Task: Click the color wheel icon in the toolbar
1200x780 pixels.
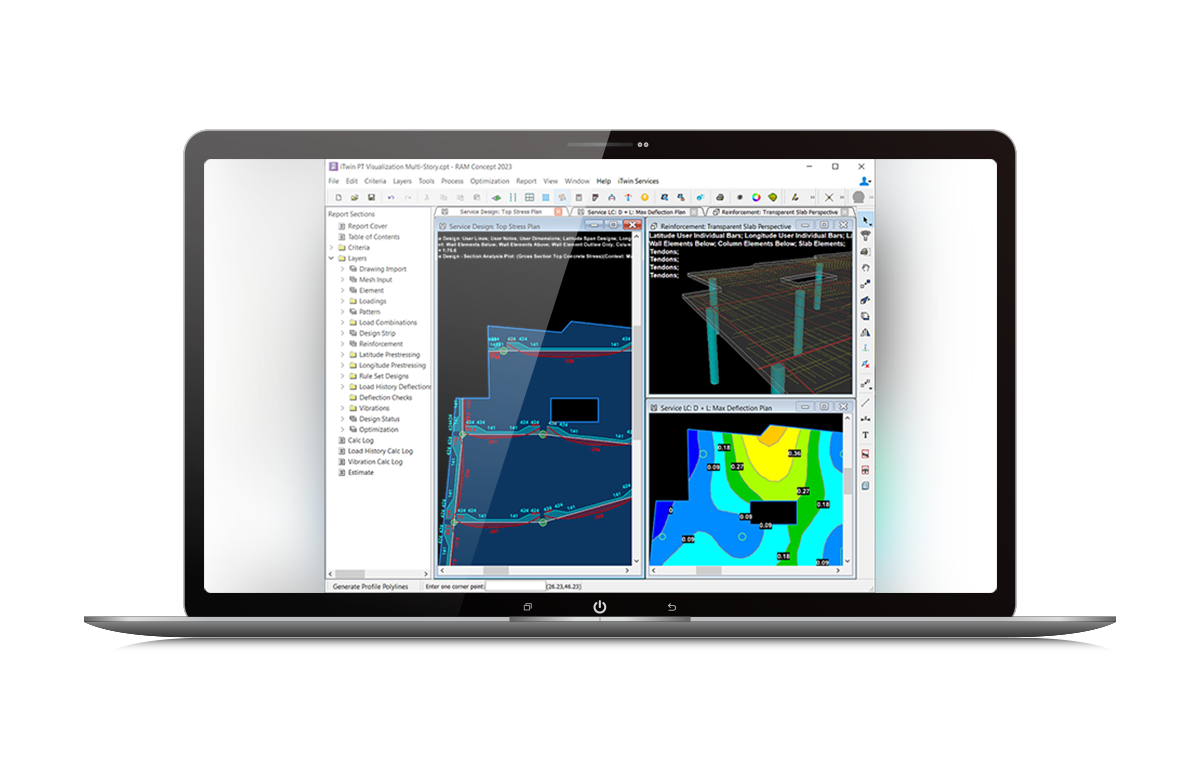Action: point(755,198)
